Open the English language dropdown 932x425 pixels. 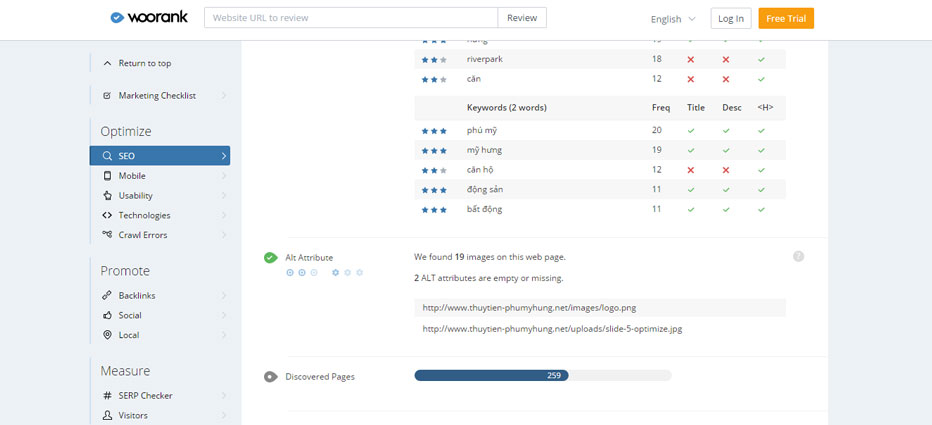(673, 19)
